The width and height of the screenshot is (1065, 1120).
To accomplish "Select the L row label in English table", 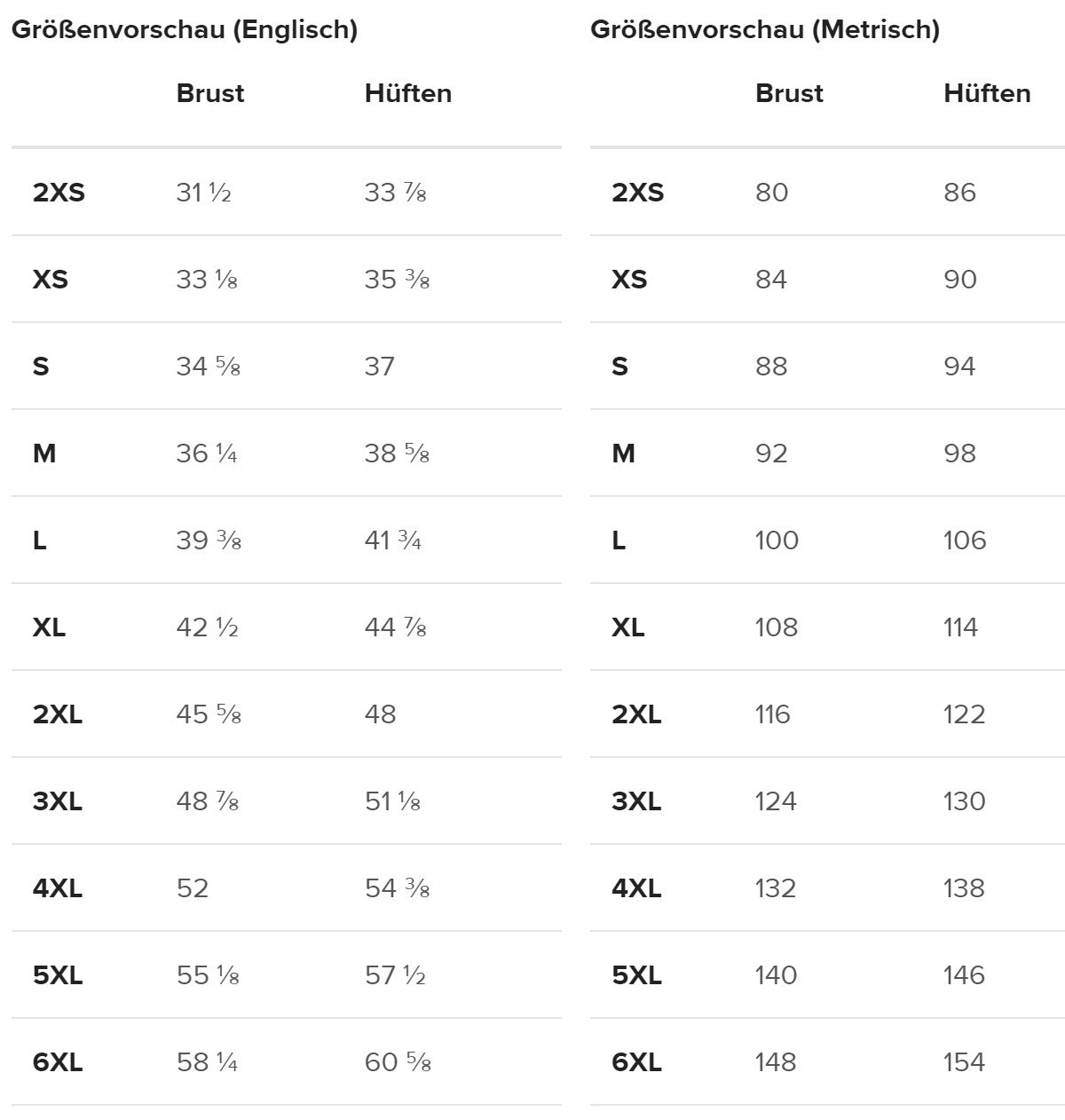I will [40, 540].
